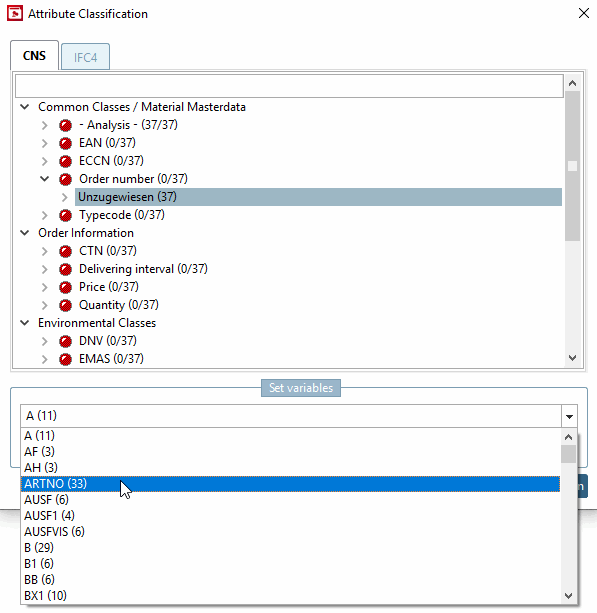Image resolution: width=597 pixels, height=613 pixels.
Task: Collapse the Order number node
Action: [45, 179]
